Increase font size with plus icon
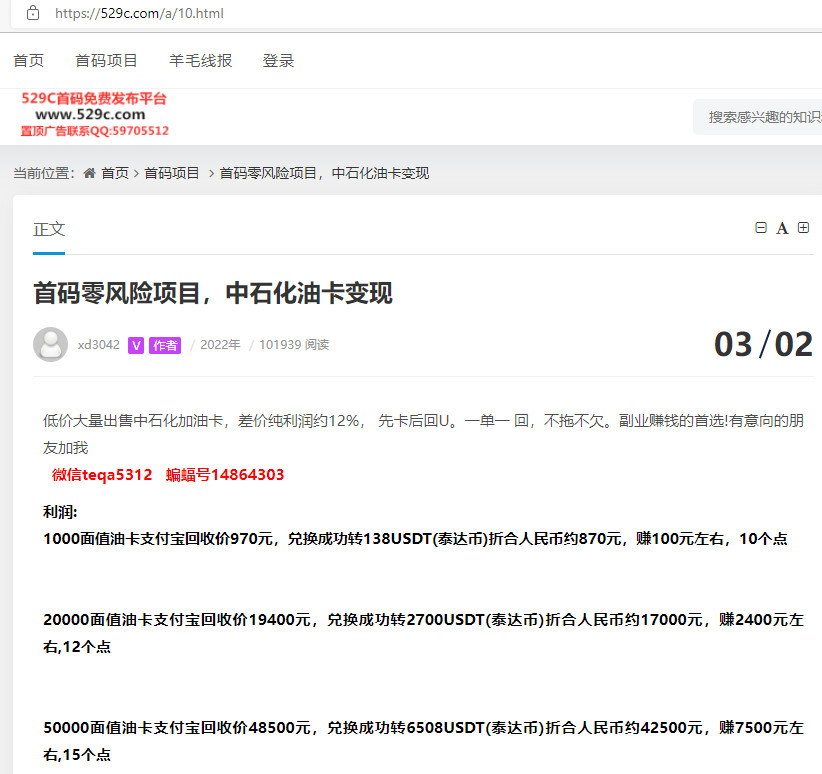822x774 pixels. pyautogui.click(x=803, y=228)
